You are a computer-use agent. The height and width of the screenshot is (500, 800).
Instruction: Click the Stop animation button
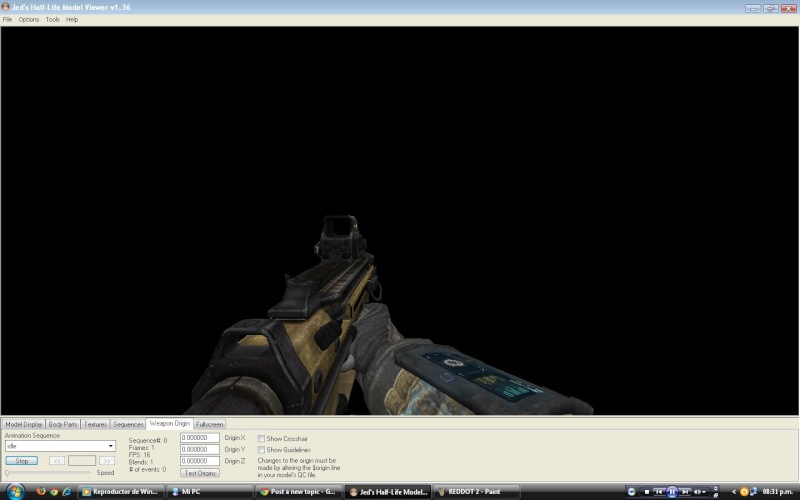21,461
